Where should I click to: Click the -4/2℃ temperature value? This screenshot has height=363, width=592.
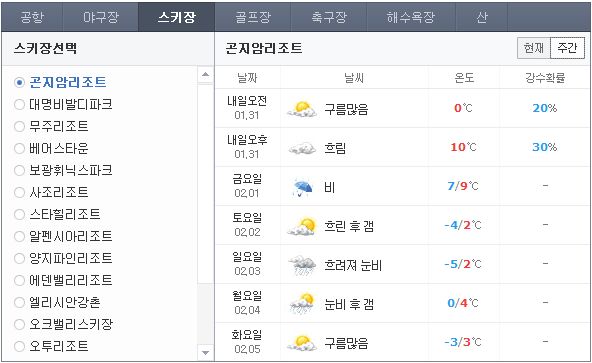click(463, 225)
